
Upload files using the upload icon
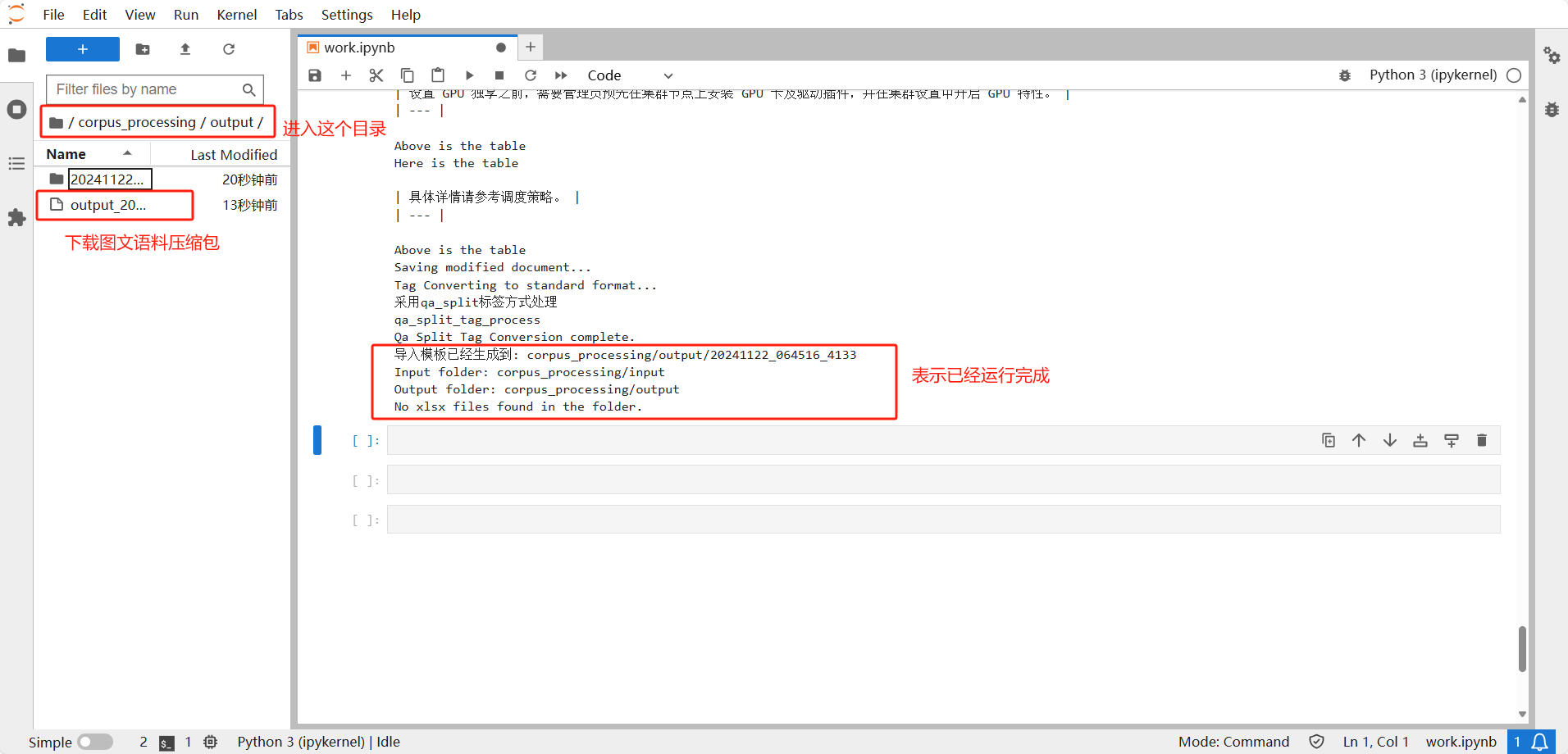185,49
